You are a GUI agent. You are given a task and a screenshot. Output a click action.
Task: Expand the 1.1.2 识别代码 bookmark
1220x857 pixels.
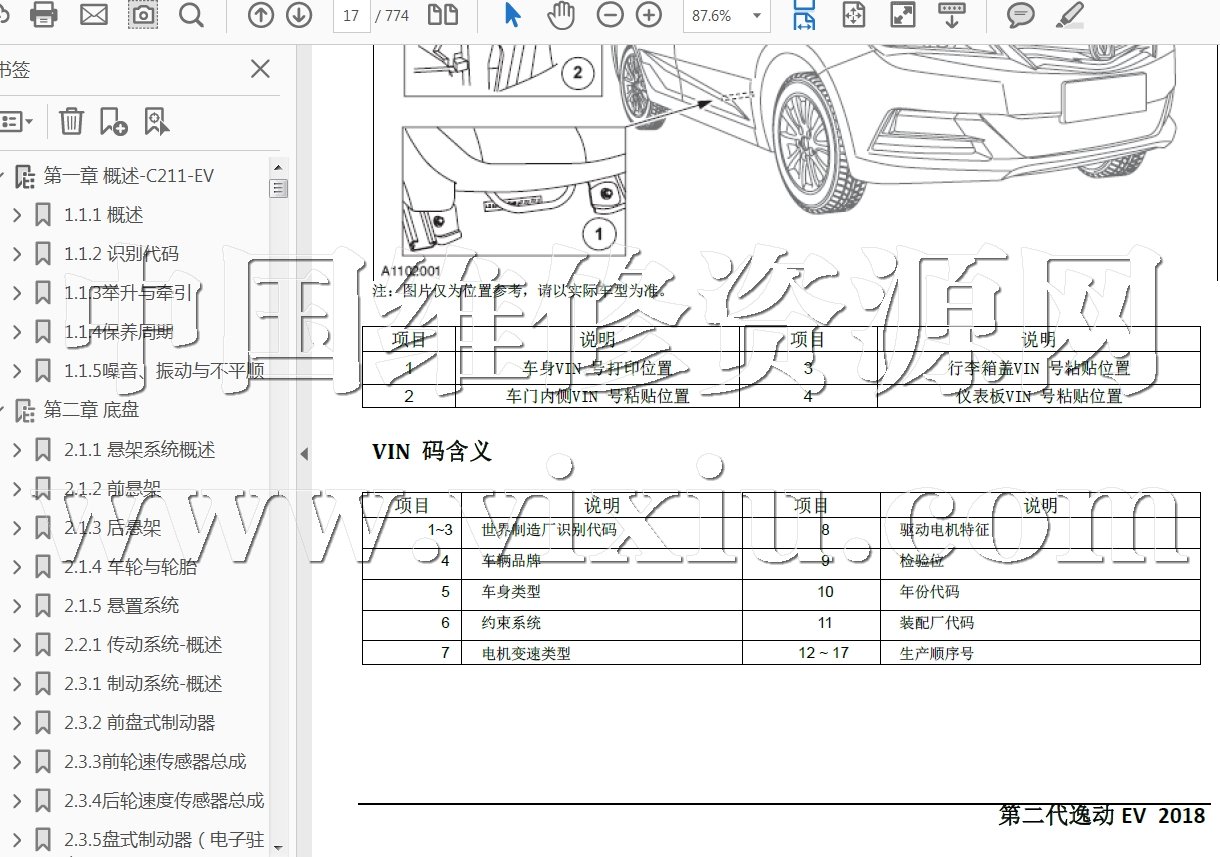(x=17, y=254)
